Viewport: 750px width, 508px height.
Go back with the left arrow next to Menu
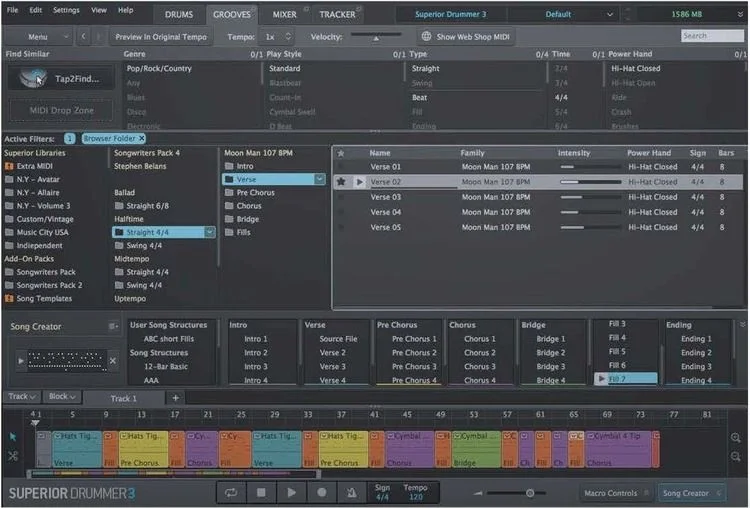pos(83,36)
